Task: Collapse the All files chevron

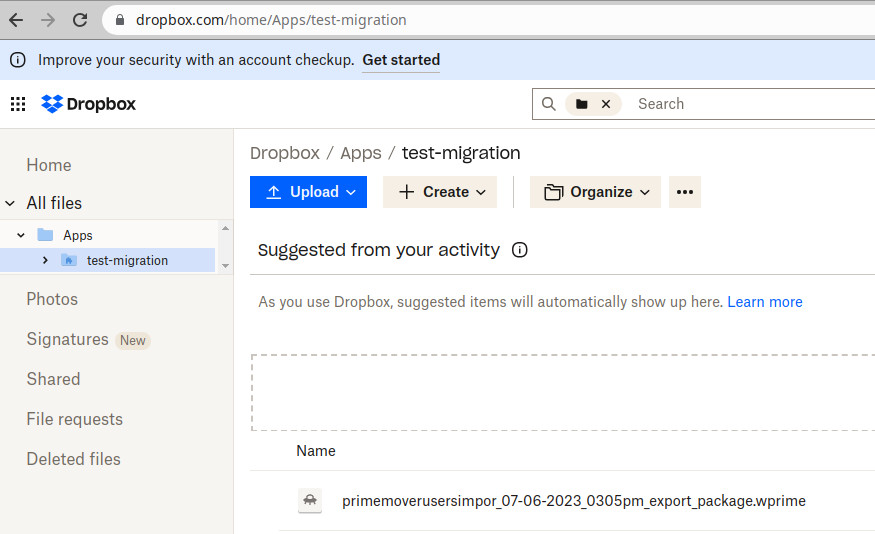Action: click(10, 203)
